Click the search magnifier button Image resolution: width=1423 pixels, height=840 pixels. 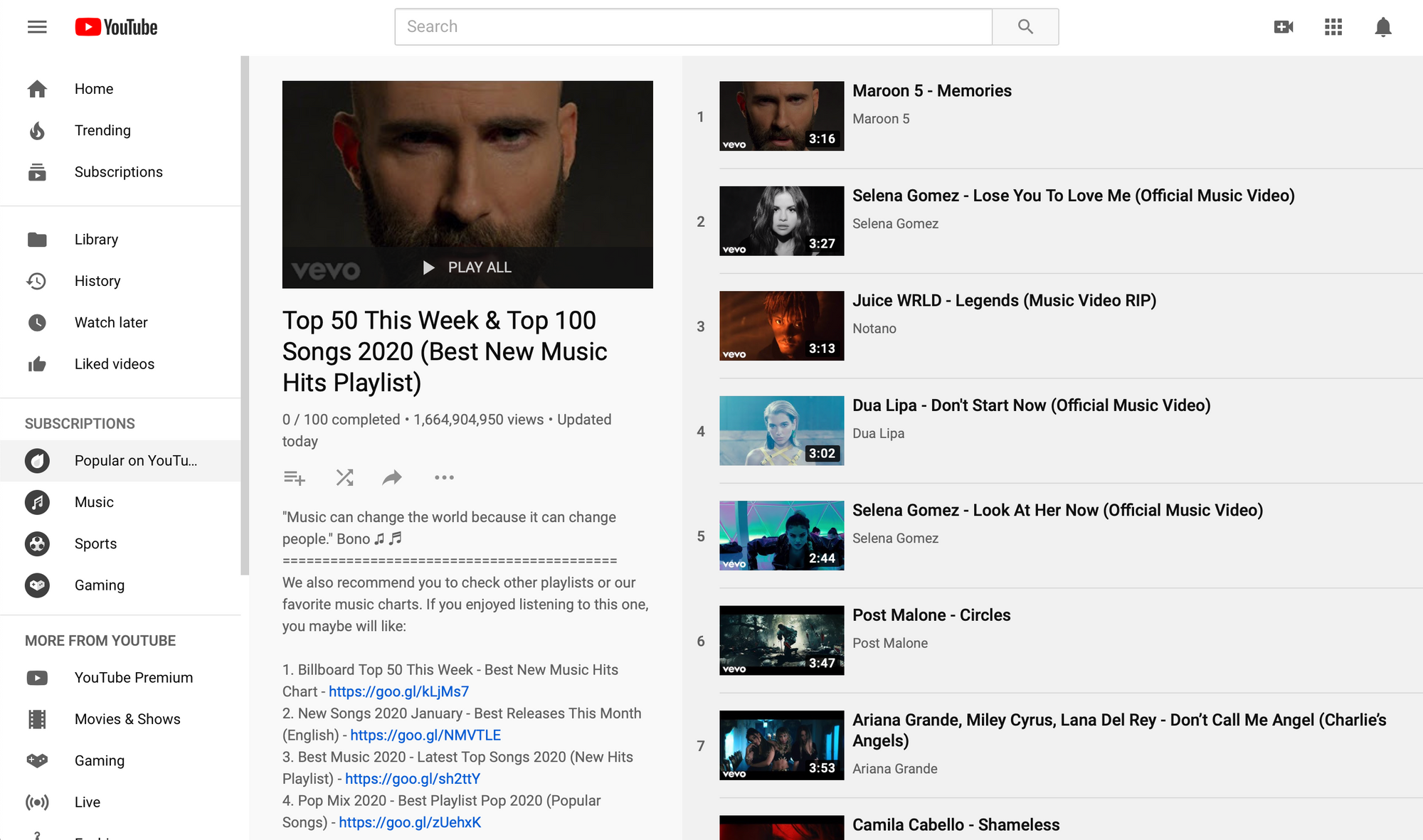click(1025, 27)
